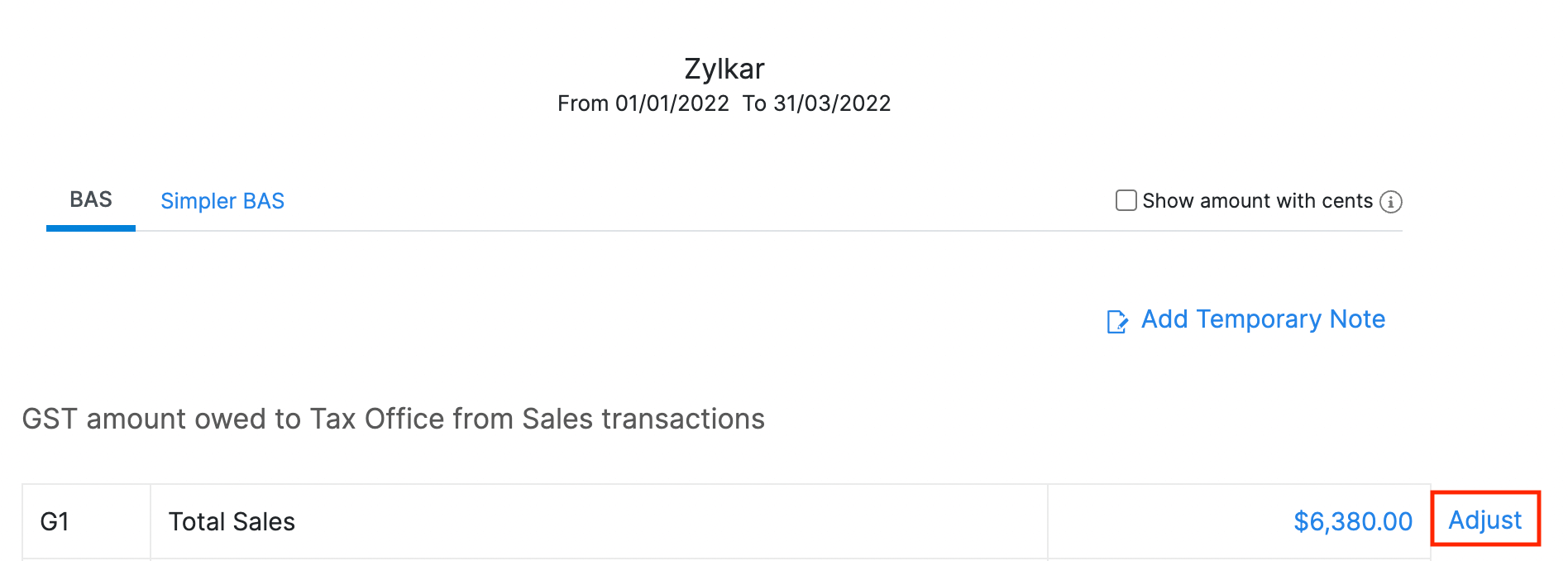Screen dimensions: 1568x561
Task: Click the "From" label in date range
Action: click(583, 103)
